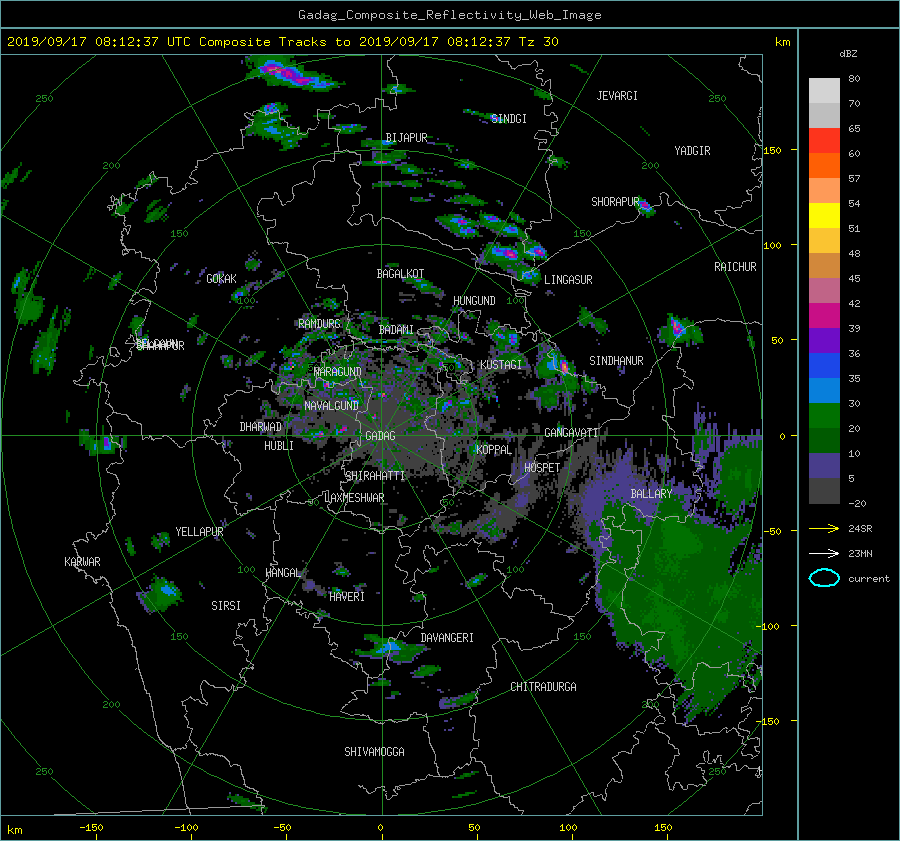
Task: Click the NARAGUND city label
Action: click(x=338, y=372)
